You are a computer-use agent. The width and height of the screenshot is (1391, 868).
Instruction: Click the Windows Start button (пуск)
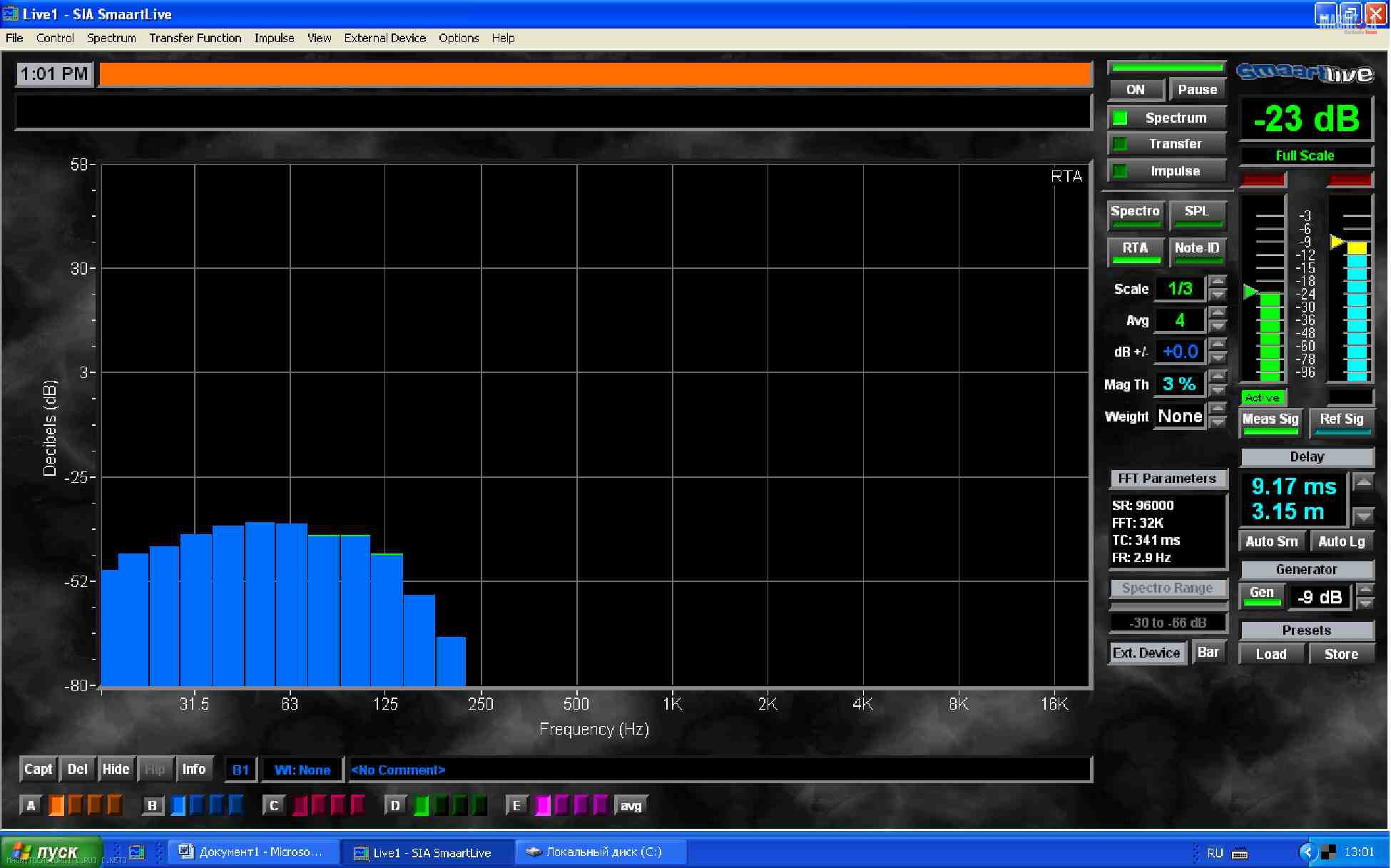51,852
